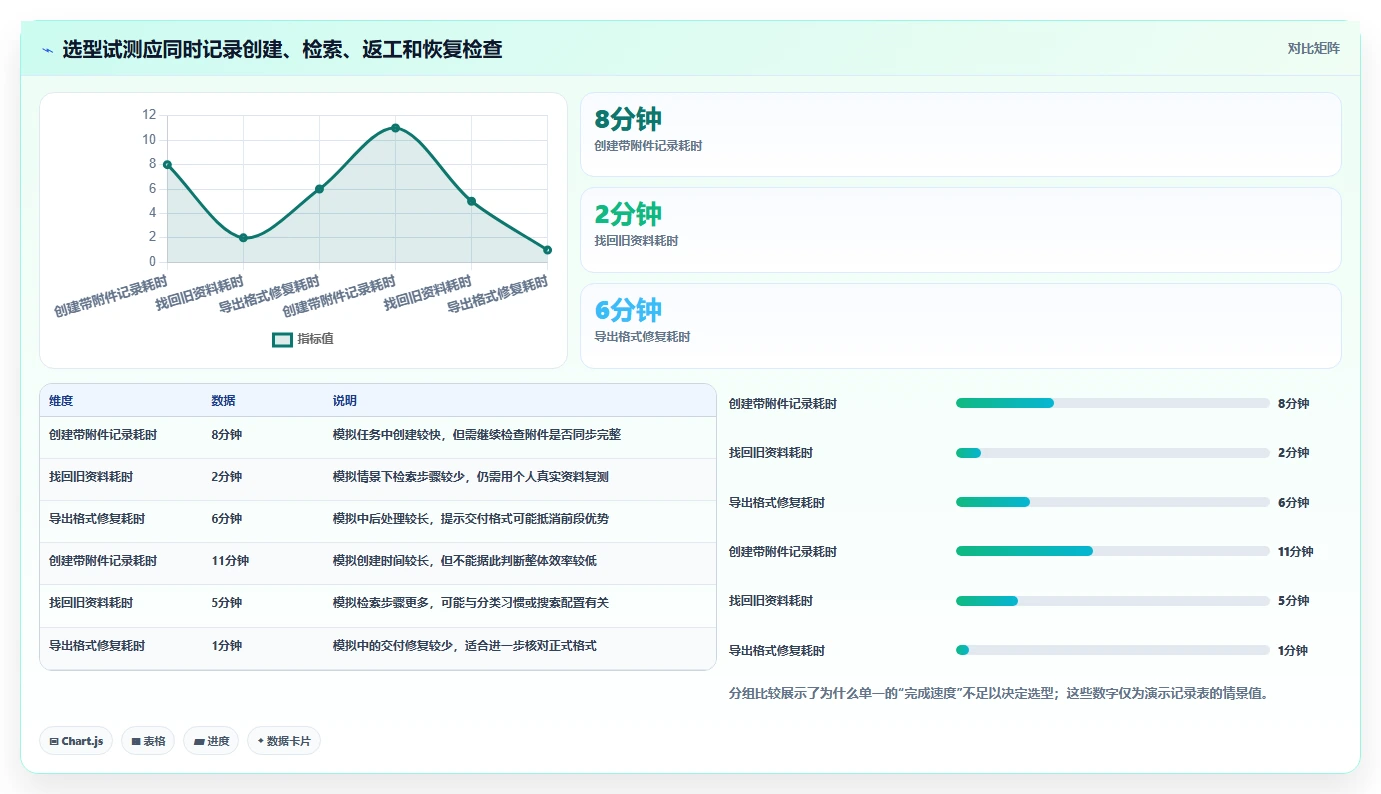Click the text 模拟创建时间较长，但不能据此判断整体效率较低

(x=465, y=561)
